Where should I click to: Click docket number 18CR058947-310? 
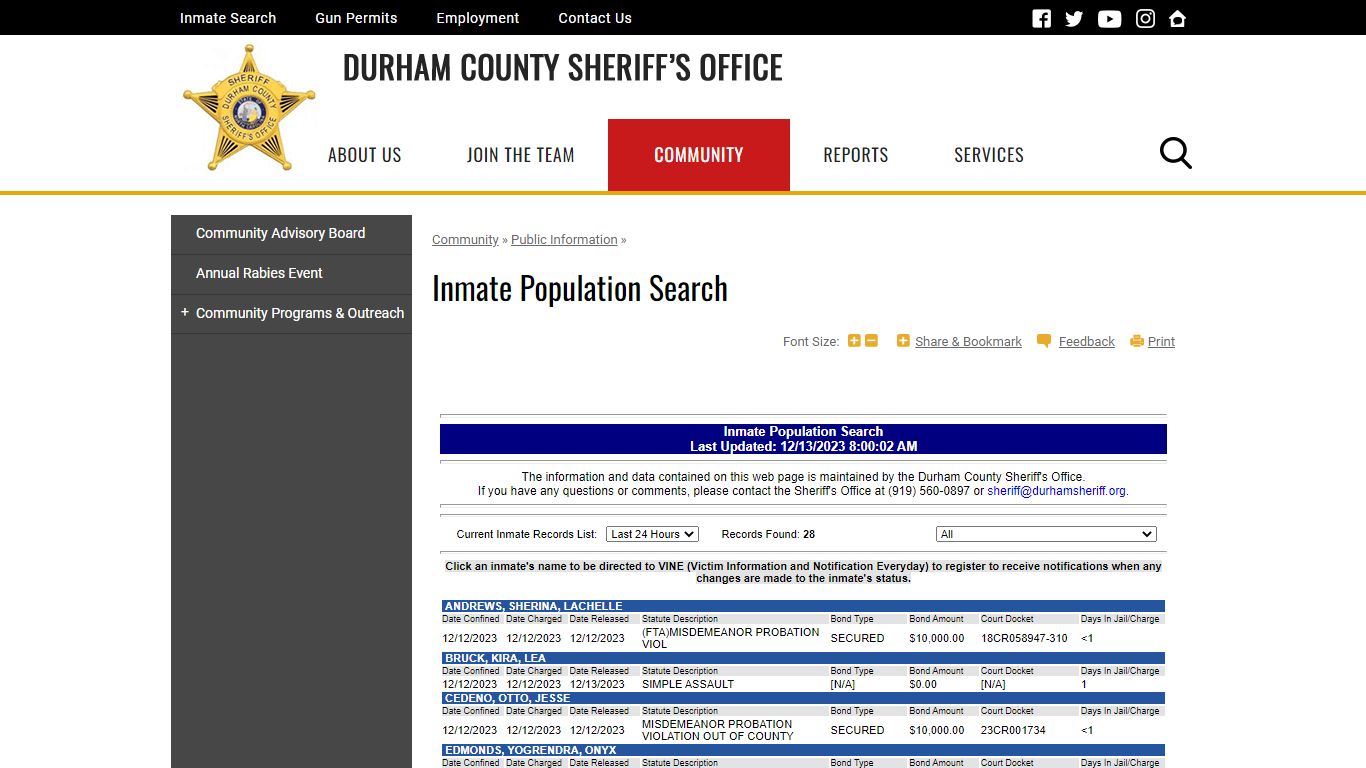(x=1024, y=638)
